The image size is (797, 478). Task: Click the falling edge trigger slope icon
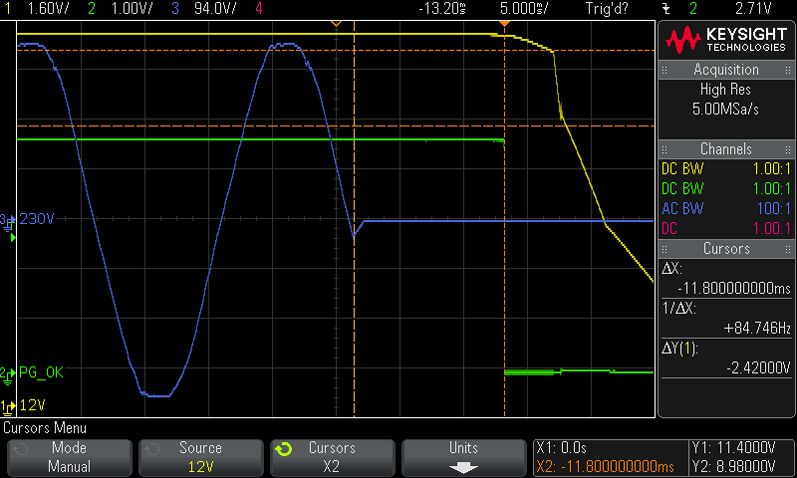pos(666,9)
